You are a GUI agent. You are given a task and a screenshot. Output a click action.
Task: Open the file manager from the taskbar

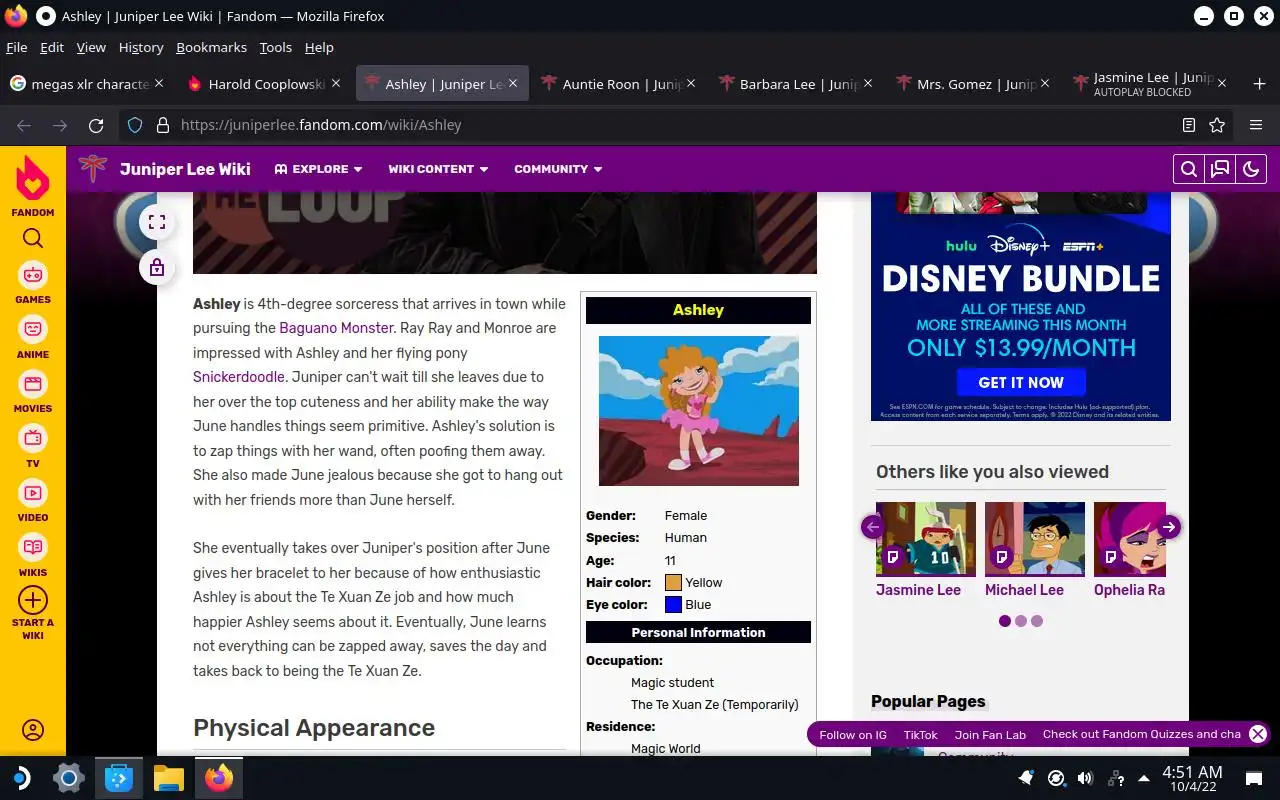[x=169, y=778]
